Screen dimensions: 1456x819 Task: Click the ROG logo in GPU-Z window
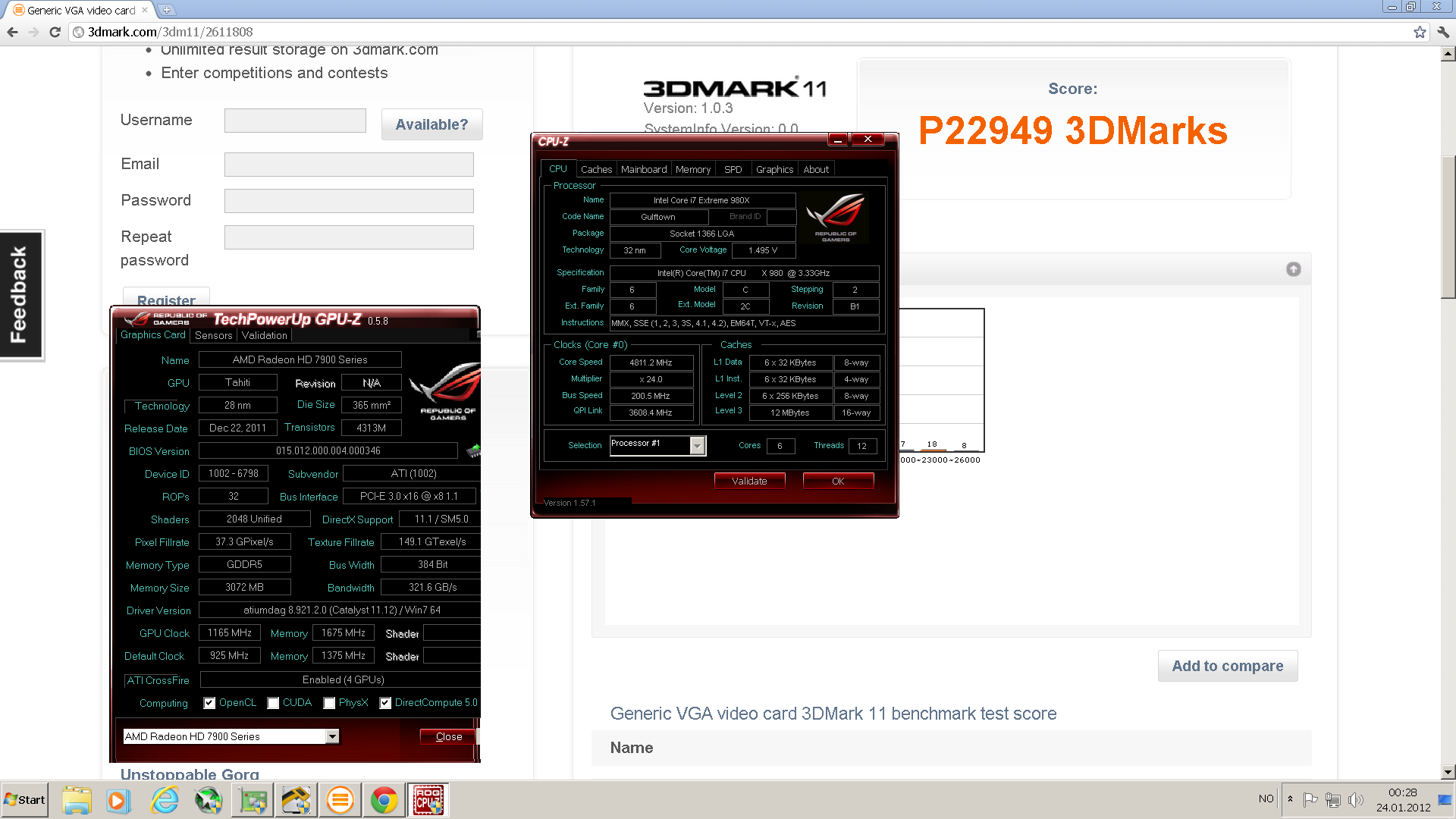[447, 391]
